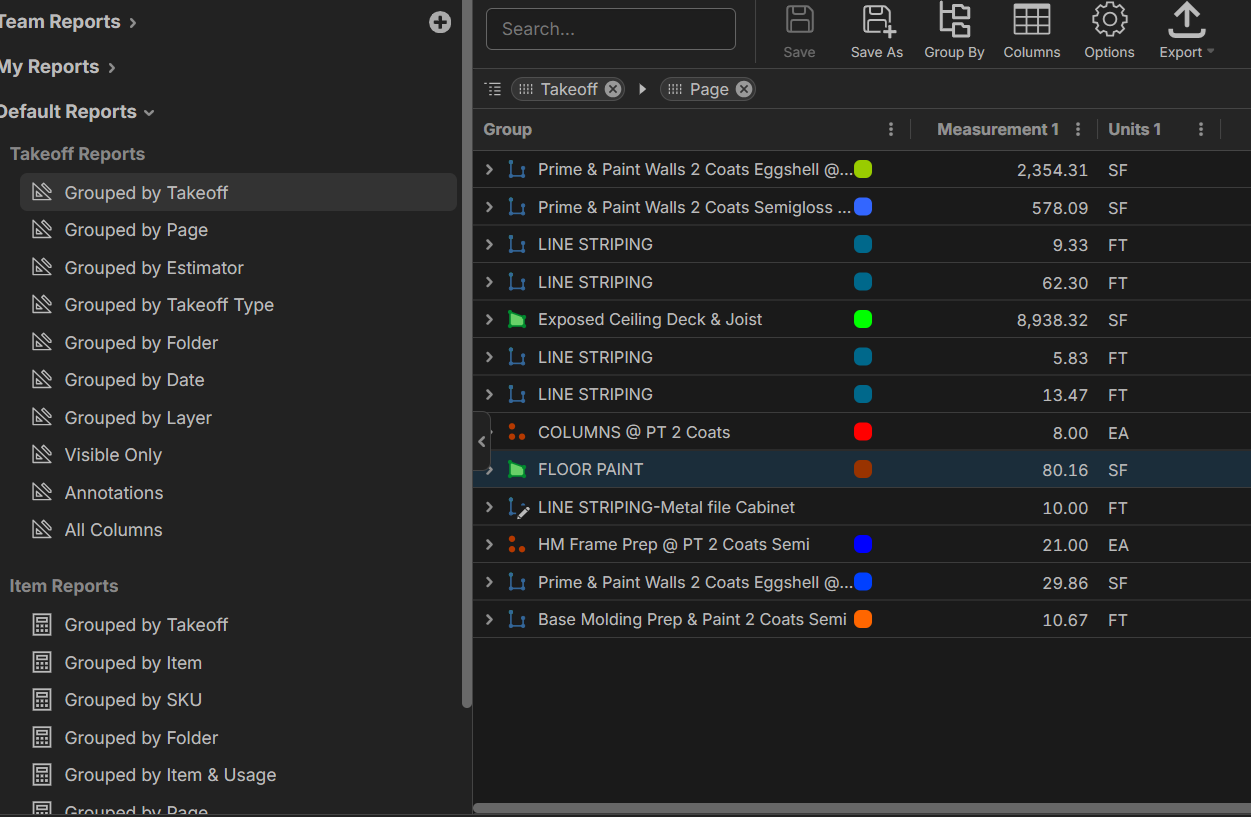Expand the Exposed Ceiling Deck & Joist row
Viewport: 1251px width, 817px height.
click(x=489, y=320)
